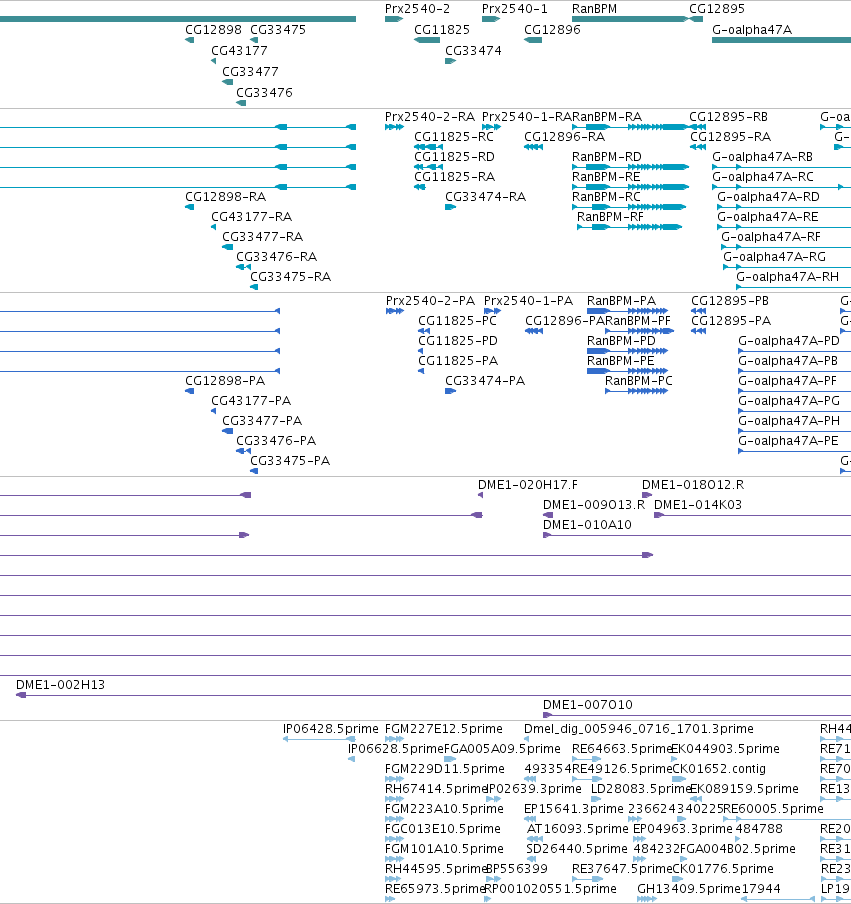The height and width of the screenshot is (904, 851).
Task: Click the "CG33475" gene label
Action: point(278,30)
